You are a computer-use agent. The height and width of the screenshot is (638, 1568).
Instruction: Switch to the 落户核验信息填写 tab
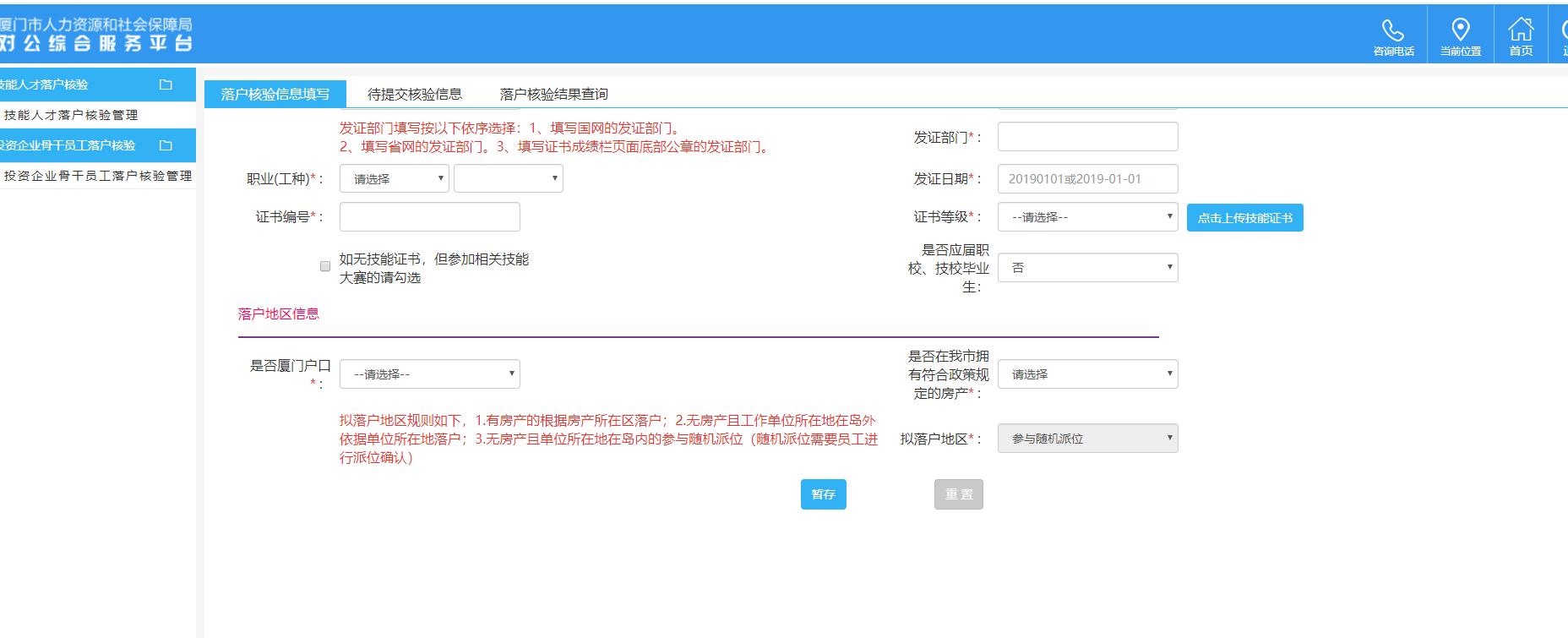pyautogui.click(x=275, y=94)
